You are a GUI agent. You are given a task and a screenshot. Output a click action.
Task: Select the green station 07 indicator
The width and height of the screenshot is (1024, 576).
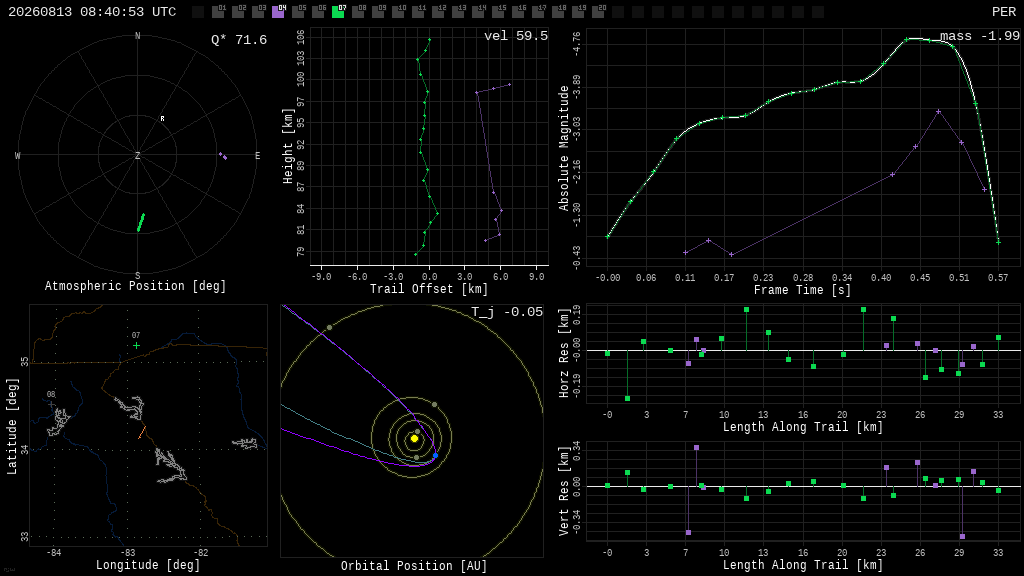click(338, 11)
